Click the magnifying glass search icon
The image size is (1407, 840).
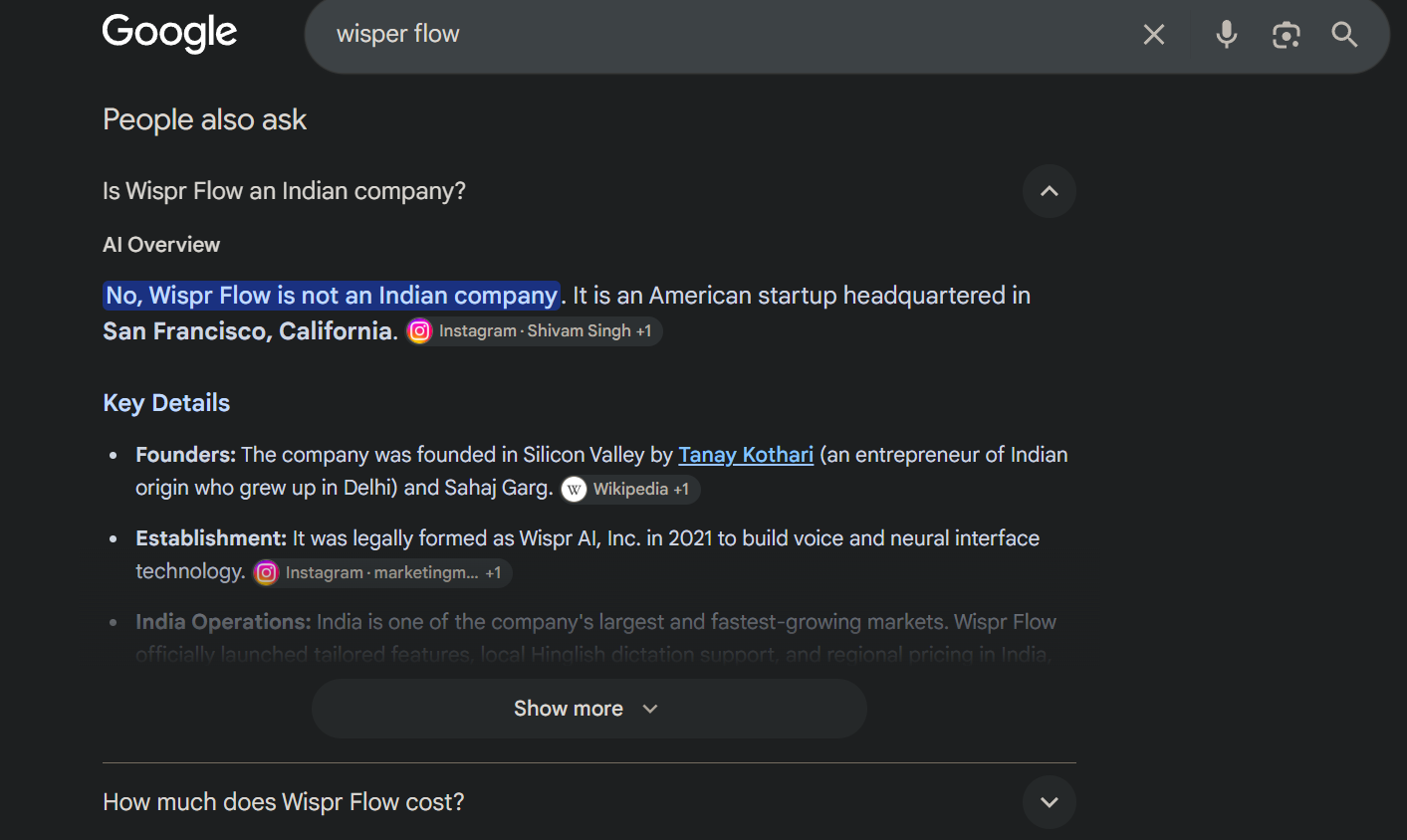1344,35
